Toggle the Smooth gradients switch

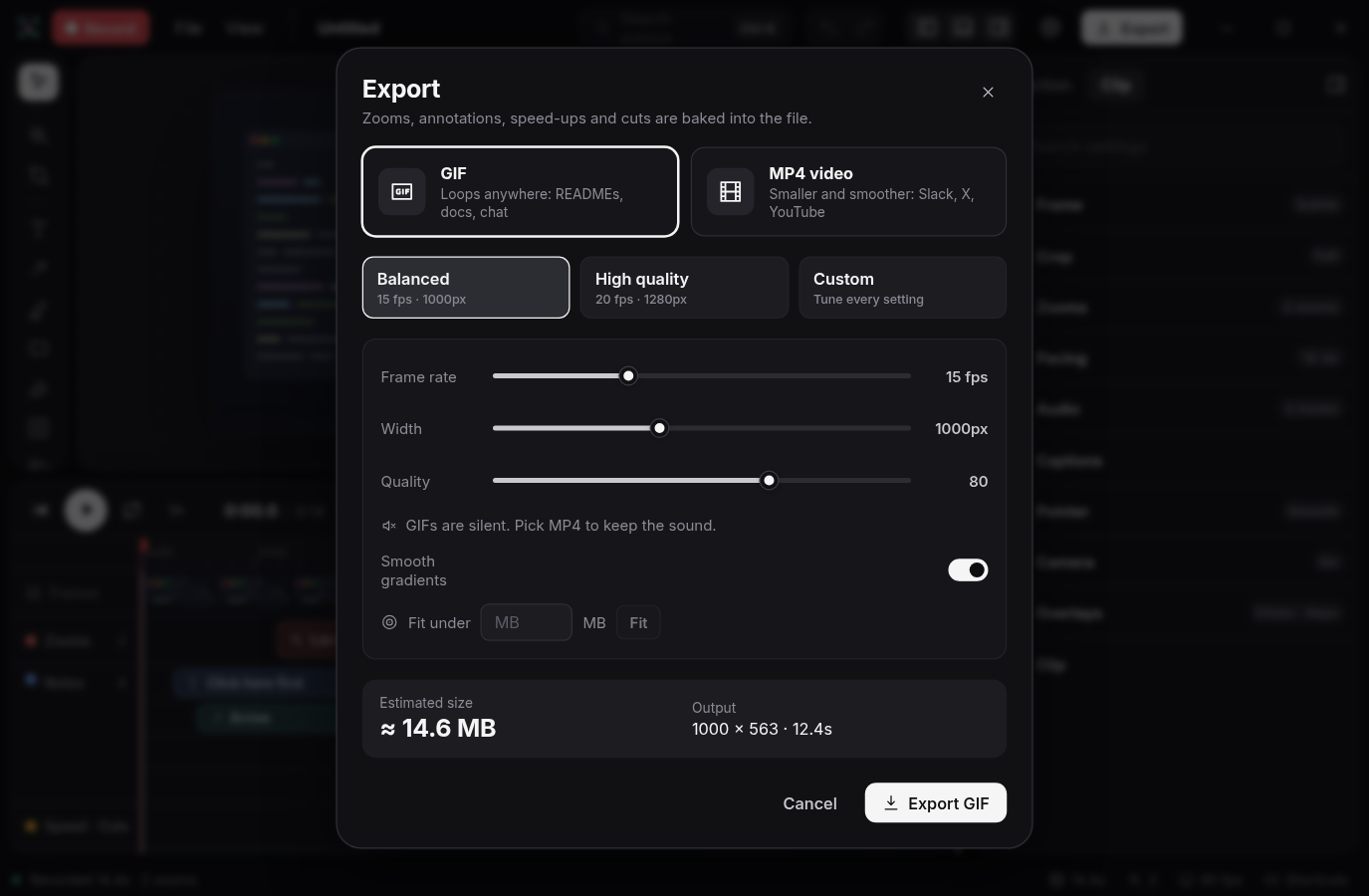point(968,569)
